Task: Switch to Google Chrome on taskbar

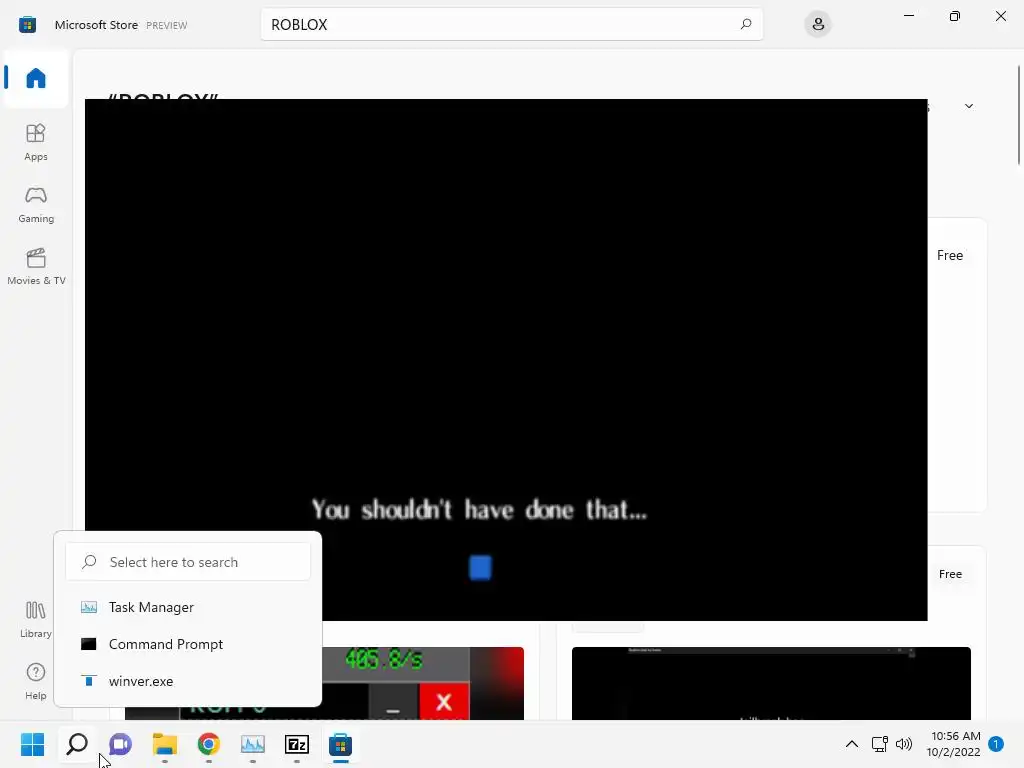Action: click(208, 744)
